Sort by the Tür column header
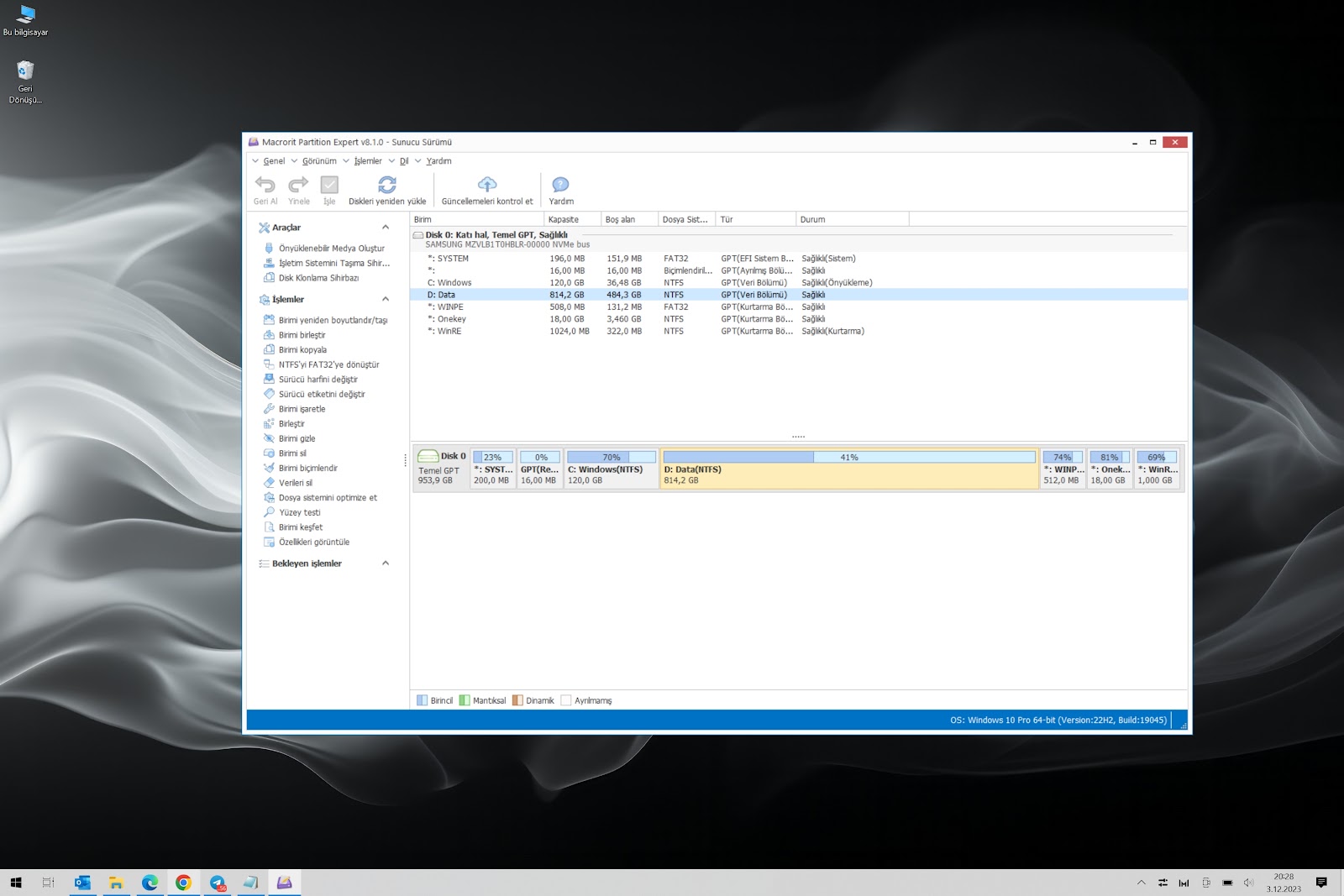 coord(756,219)
